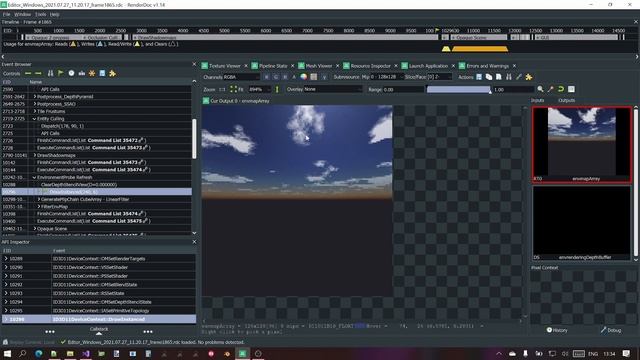Jump to event flag icon in Event Browser

click(x=61, y=73)
